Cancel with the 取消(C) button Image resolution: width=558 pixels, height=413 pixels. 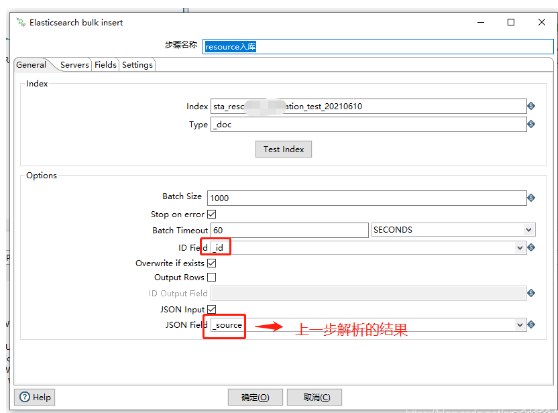[x=315, y=397]
